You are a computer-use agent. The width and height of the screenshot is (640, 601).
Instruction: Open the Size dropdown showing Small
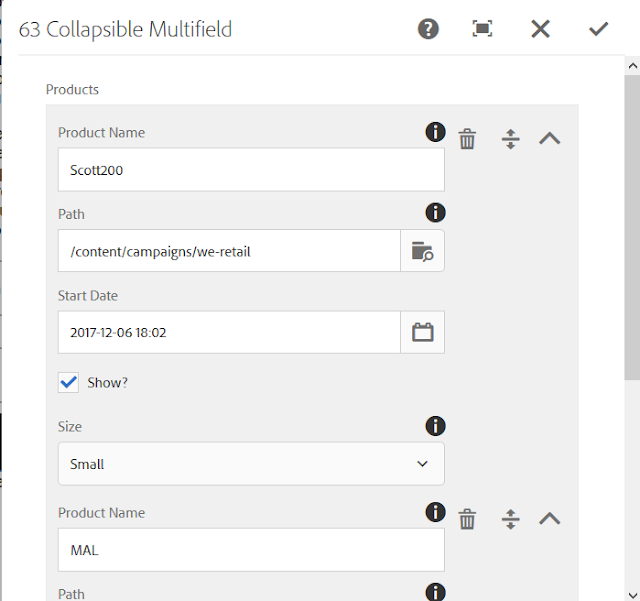[251, 464]
